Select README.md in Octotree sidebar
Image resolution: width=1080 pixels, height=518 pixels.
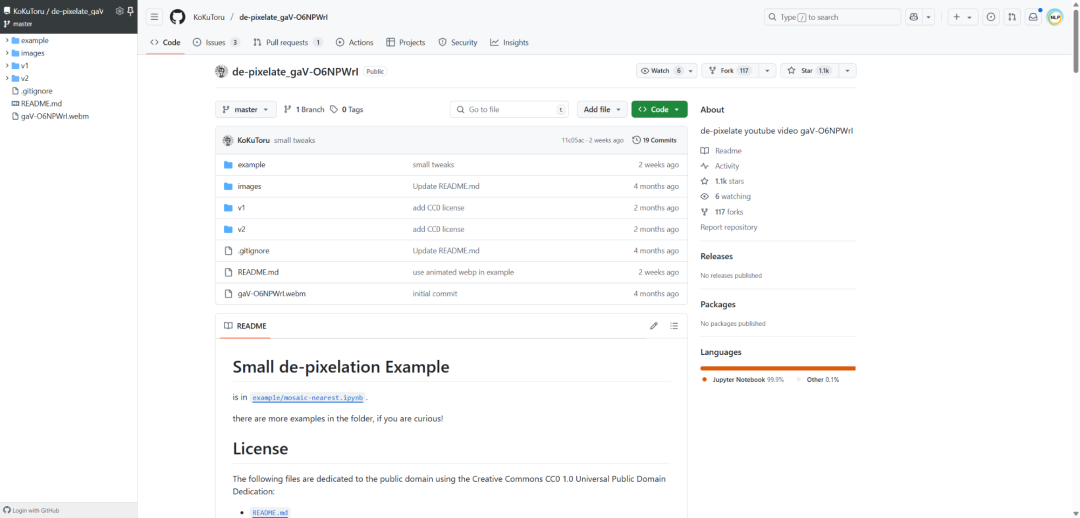[41, 103]
